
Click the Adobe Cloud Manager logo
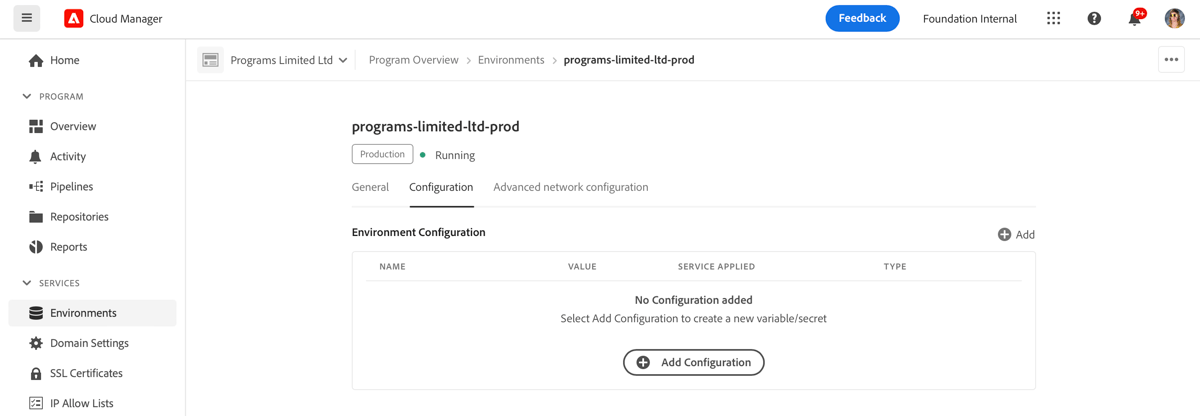(74, 18)
